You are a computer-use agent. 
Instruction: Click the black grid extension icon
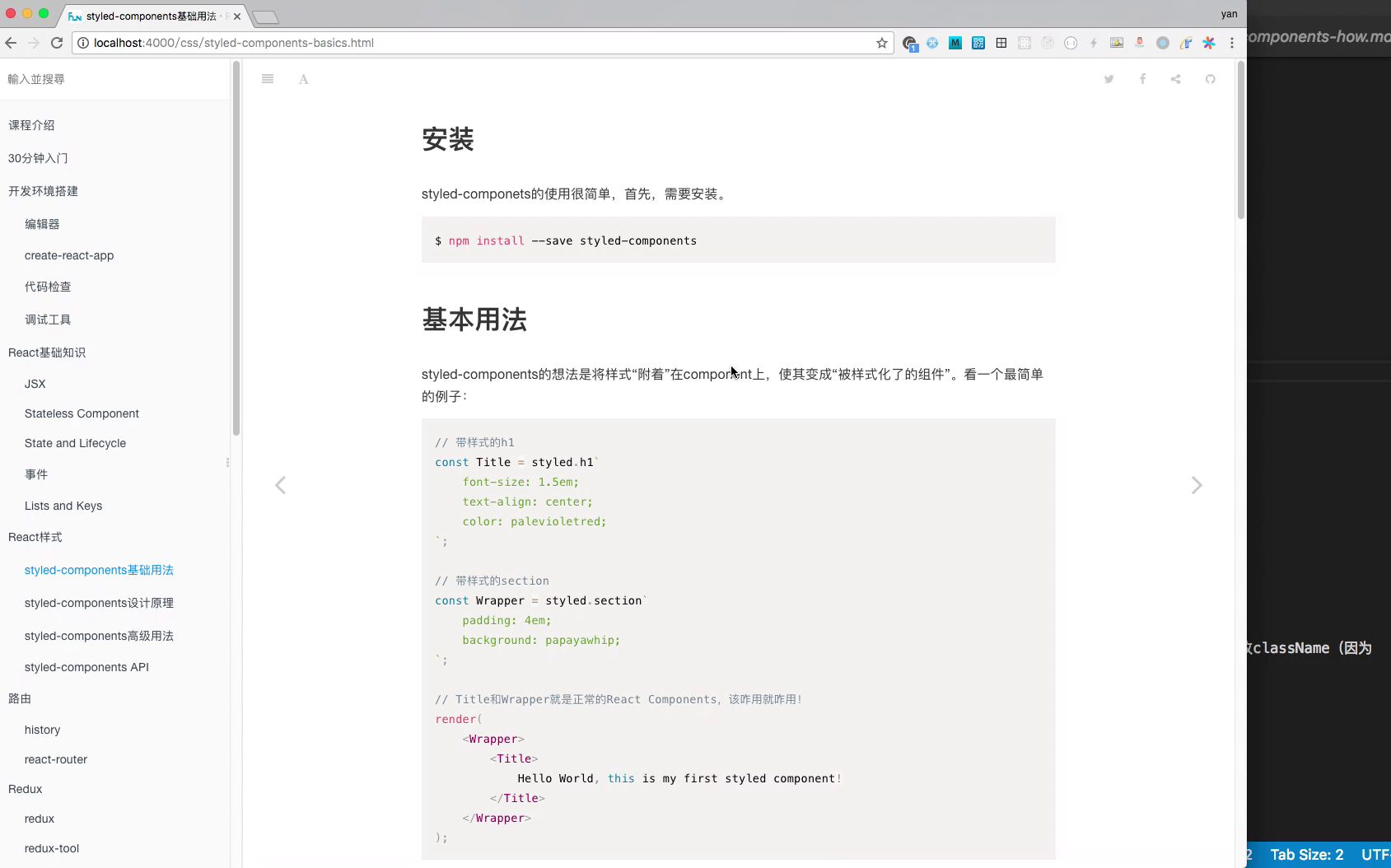(x=1001, y=43)
